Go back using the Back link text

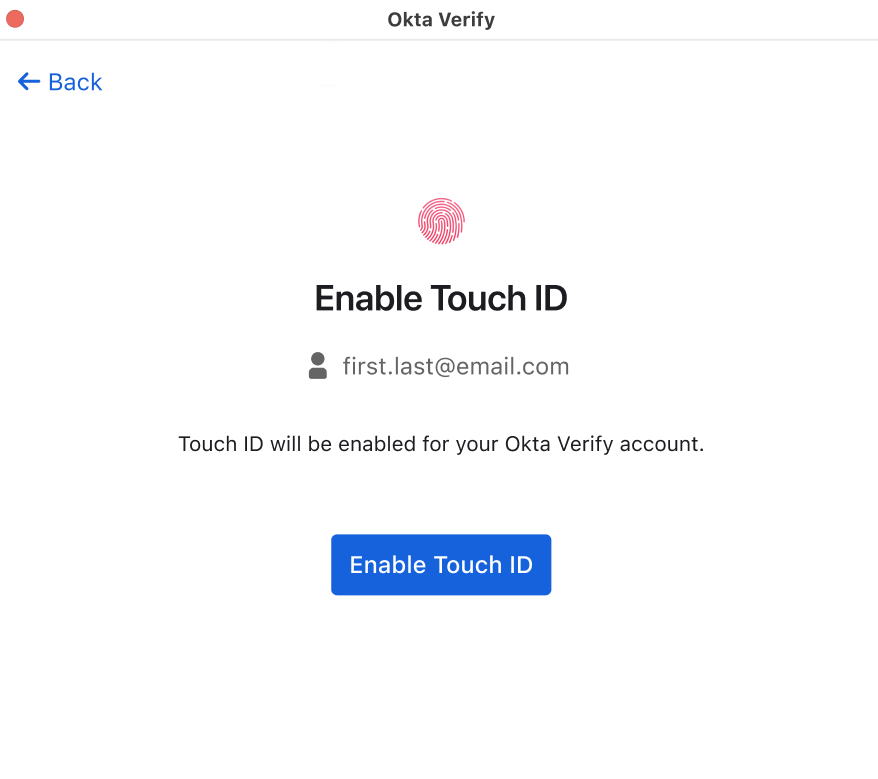[75, 82]
